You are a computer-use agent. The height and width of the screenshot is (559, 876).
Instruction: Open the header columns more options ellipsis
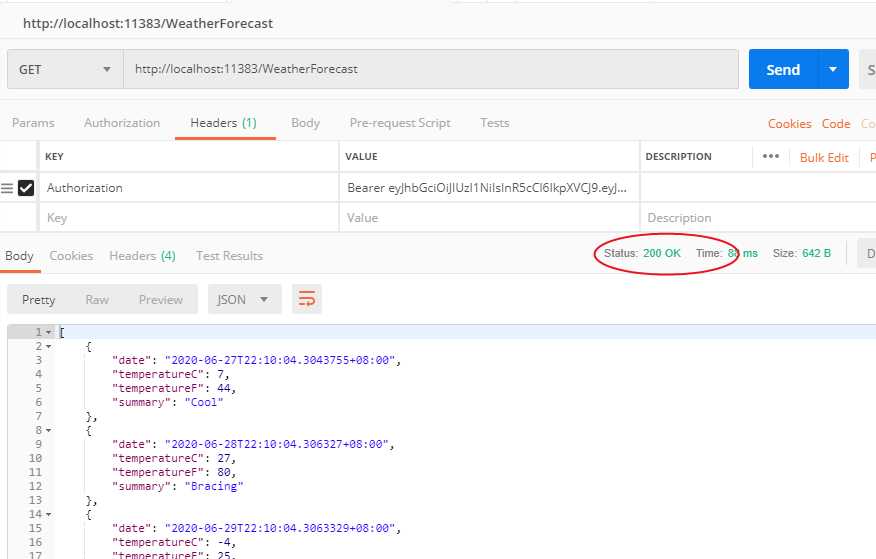click(x=770, y=156)
